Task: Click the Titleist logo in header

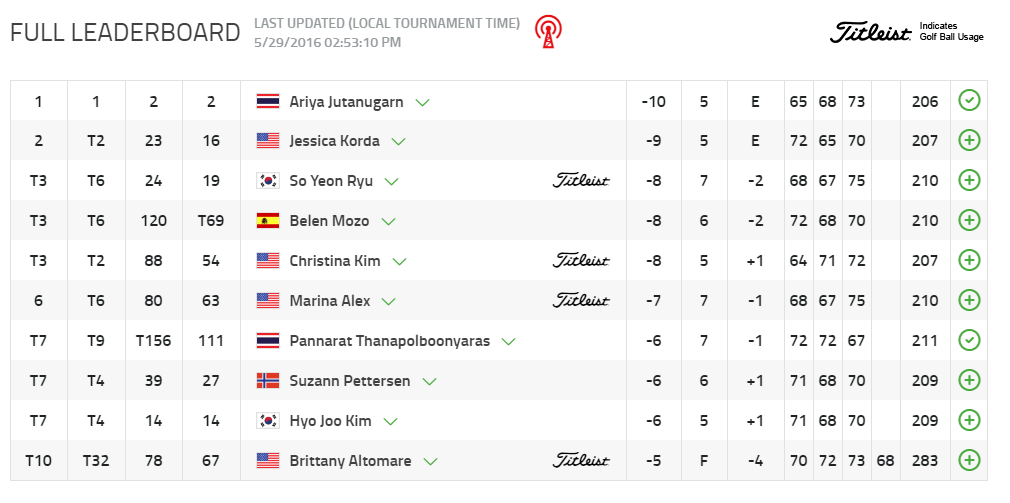Action: 872,32
